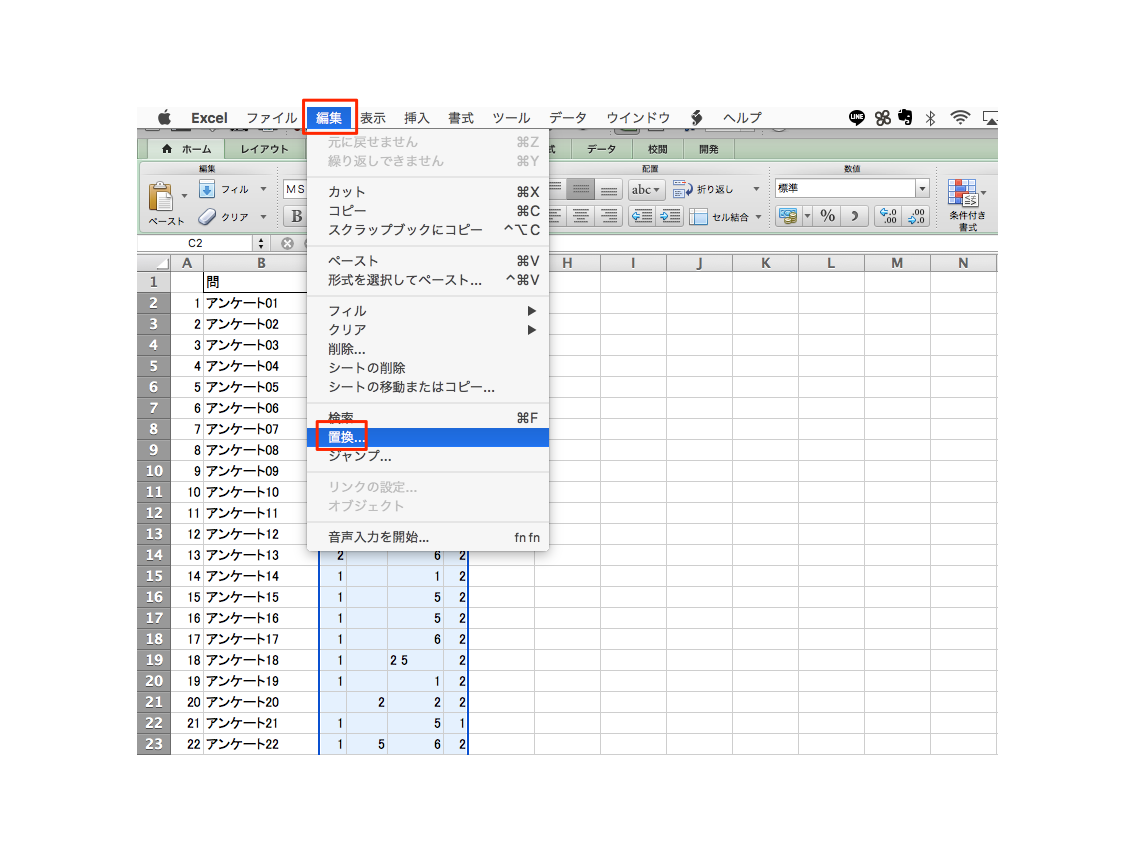
Task: Select column K header
Action: pyautogui.click(x=765, y=263)
